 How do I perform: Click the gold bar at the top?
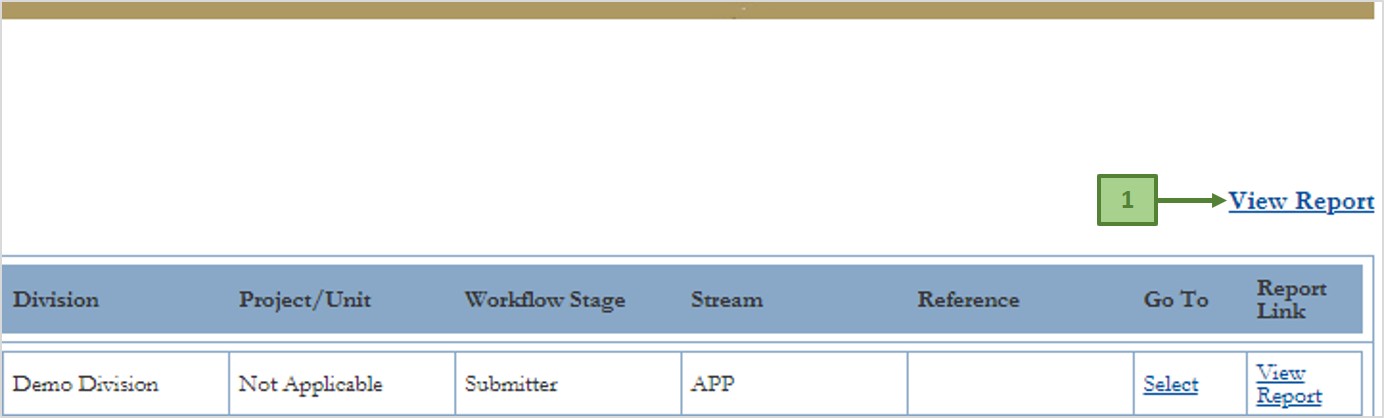click(x=400, y=10)
